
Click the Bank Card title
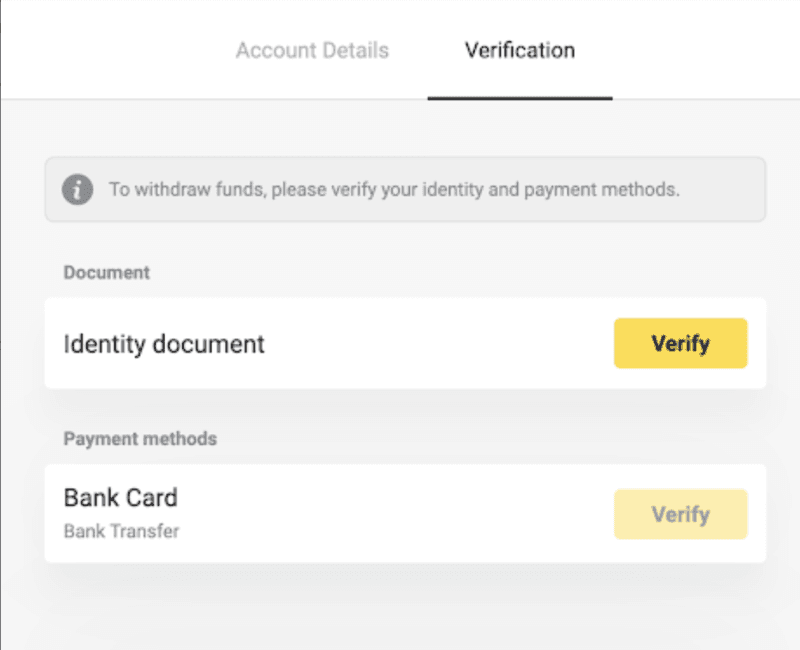[120, 497]
